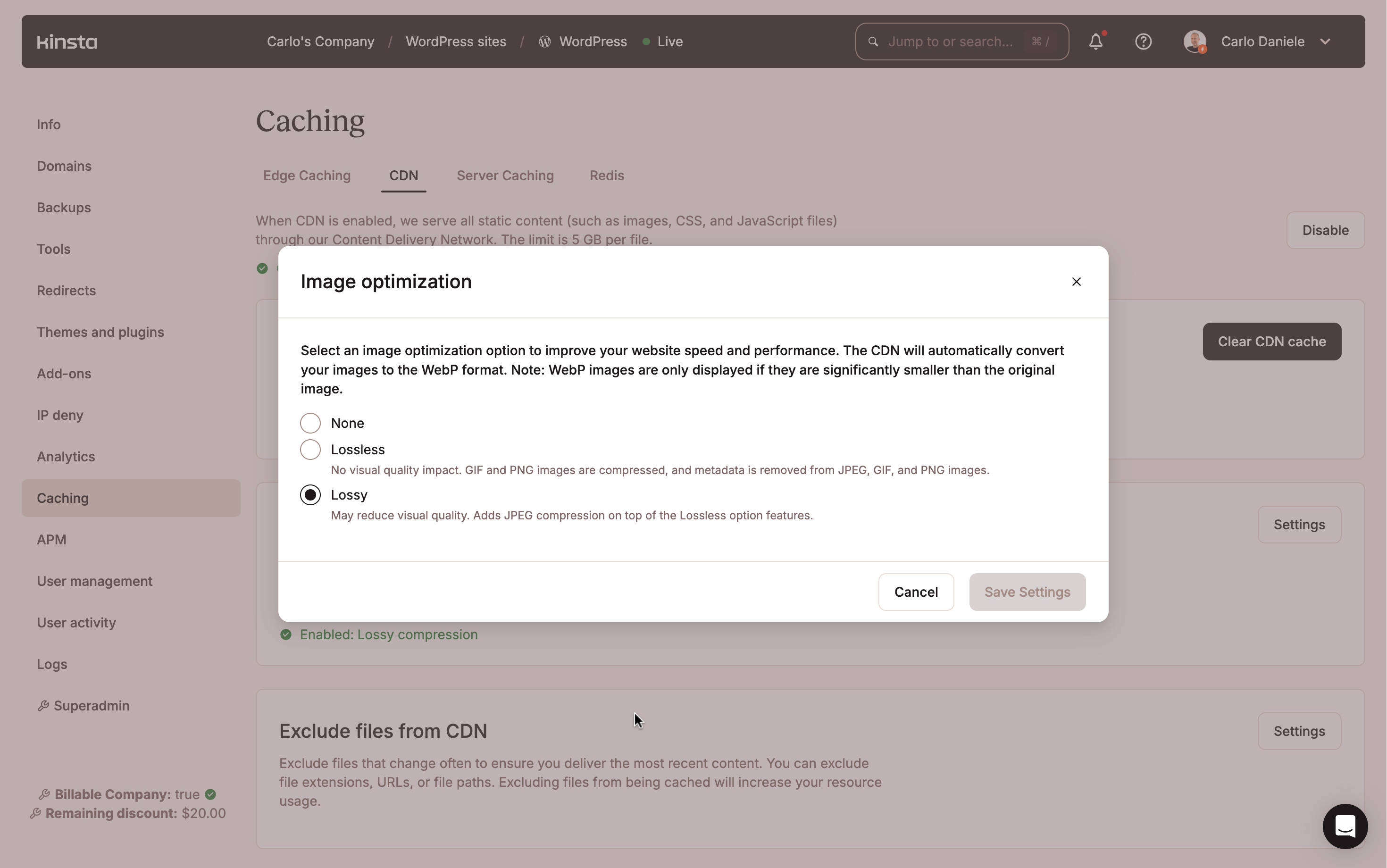Open the notifications bell

[x=1095, y=42]
